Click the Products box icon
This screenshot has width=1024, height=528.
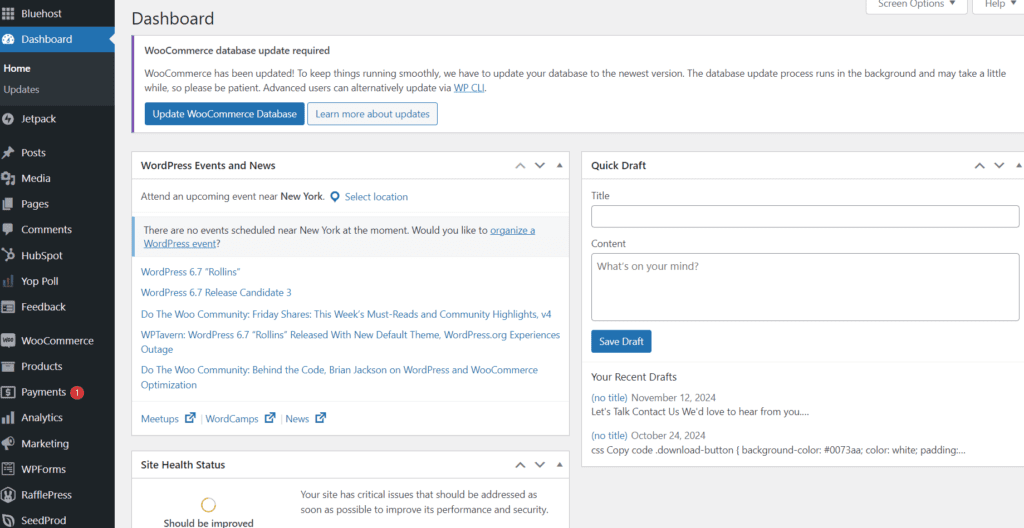click(x=8, y=366)
